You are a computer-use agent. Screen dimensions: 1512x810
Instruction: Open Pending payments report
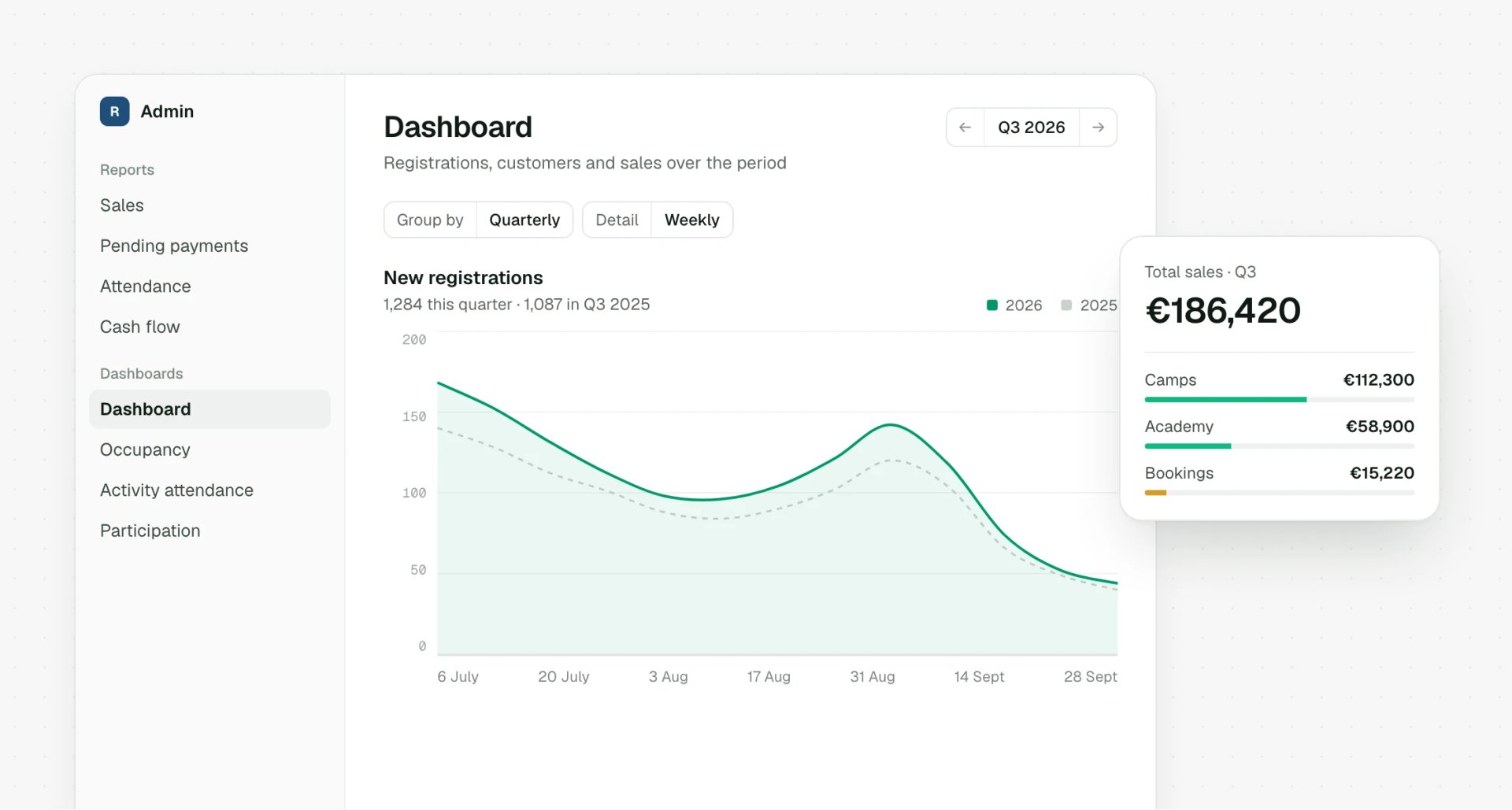pyautogui.click(x=174, y=246)
